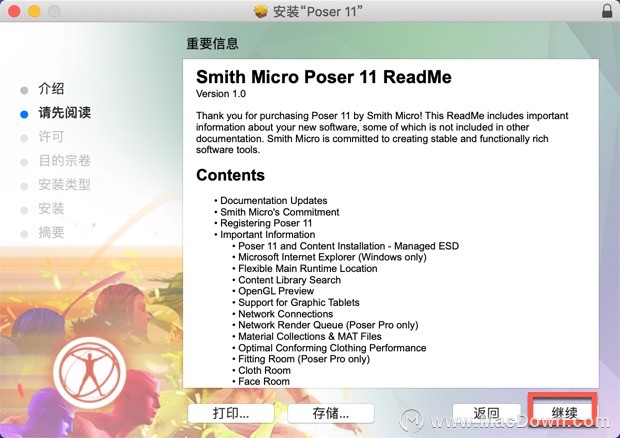Click the 存储... (Save) button
Screen dimensions: 620x438
331,413
